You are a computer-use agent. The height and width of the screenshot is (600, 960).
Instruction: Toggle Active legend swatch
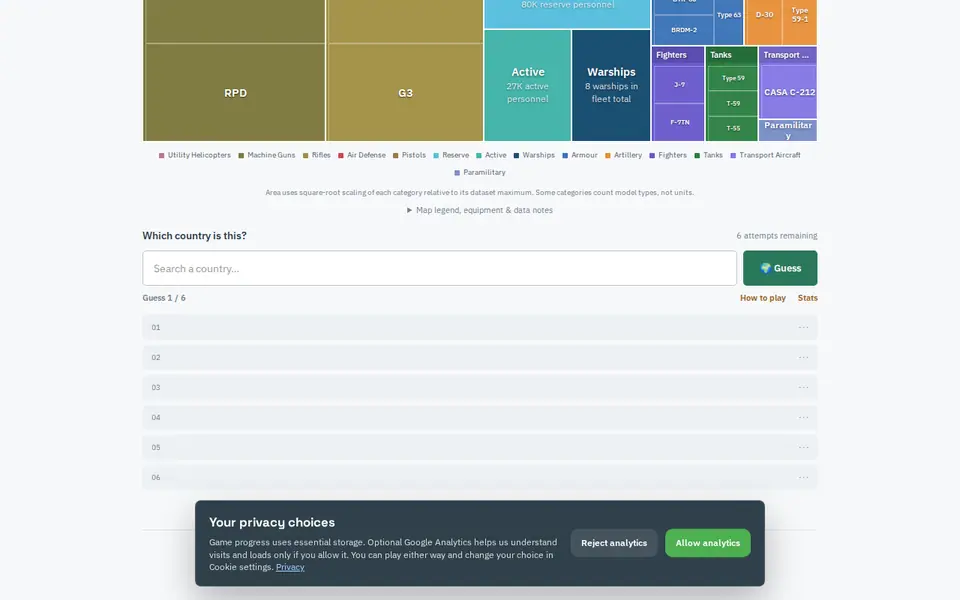pos(479,156)
